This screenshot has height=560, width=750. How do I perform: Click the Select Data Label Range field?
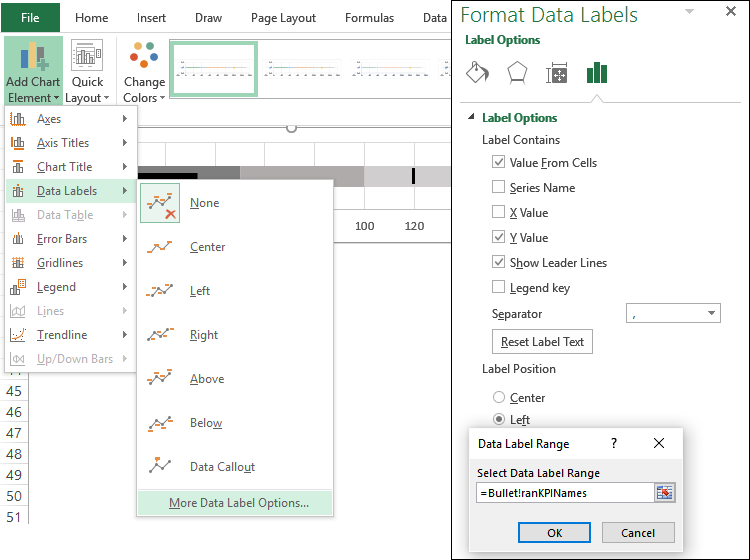pyautogui.click(x=565, y=493)
